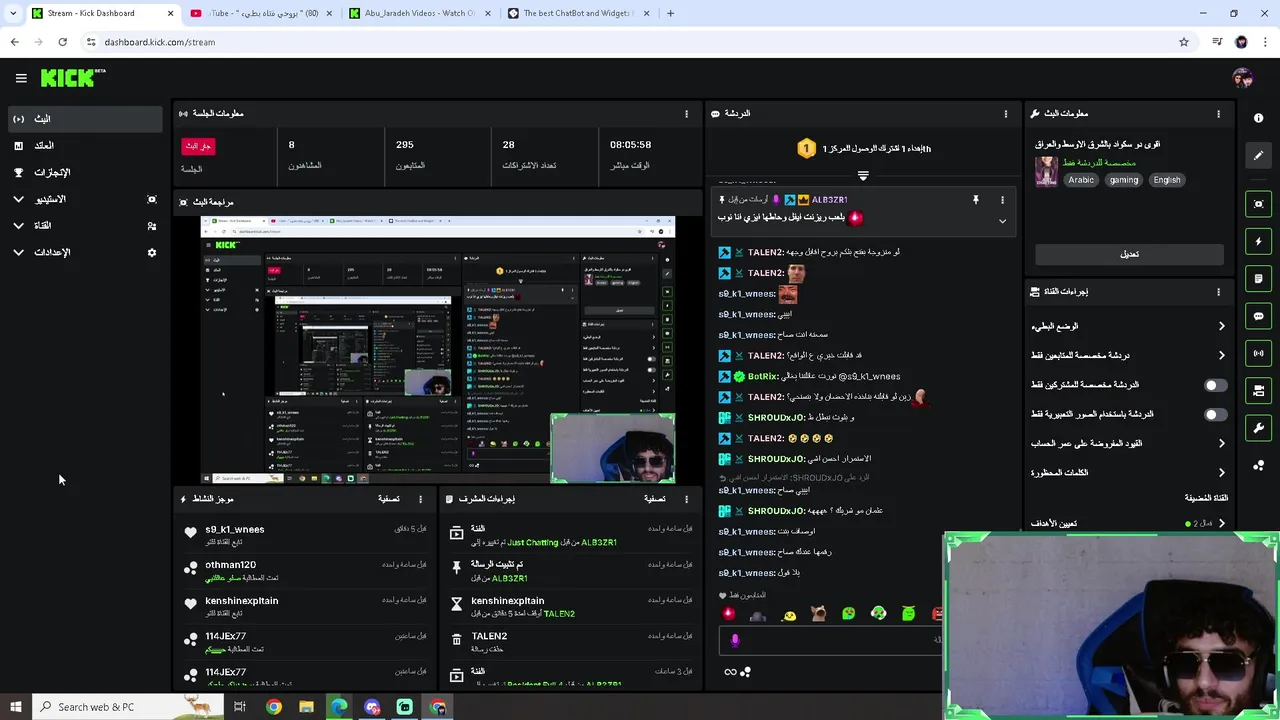Screen dimensions: 1280x720
Task: Open File Explorer from the taskbar
Action: pos(306,707)
